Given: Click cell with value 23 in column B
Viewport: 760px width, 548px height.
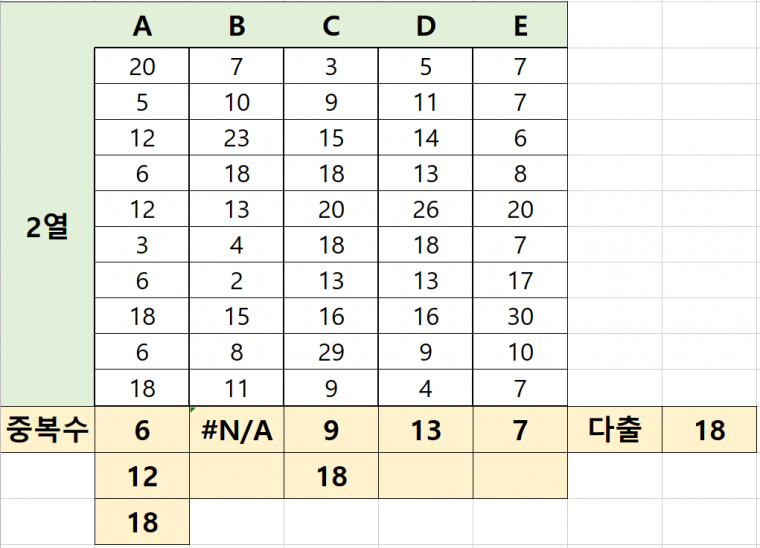Looking at the screenshot, I should pyautogui.click(x=237, y=138).
